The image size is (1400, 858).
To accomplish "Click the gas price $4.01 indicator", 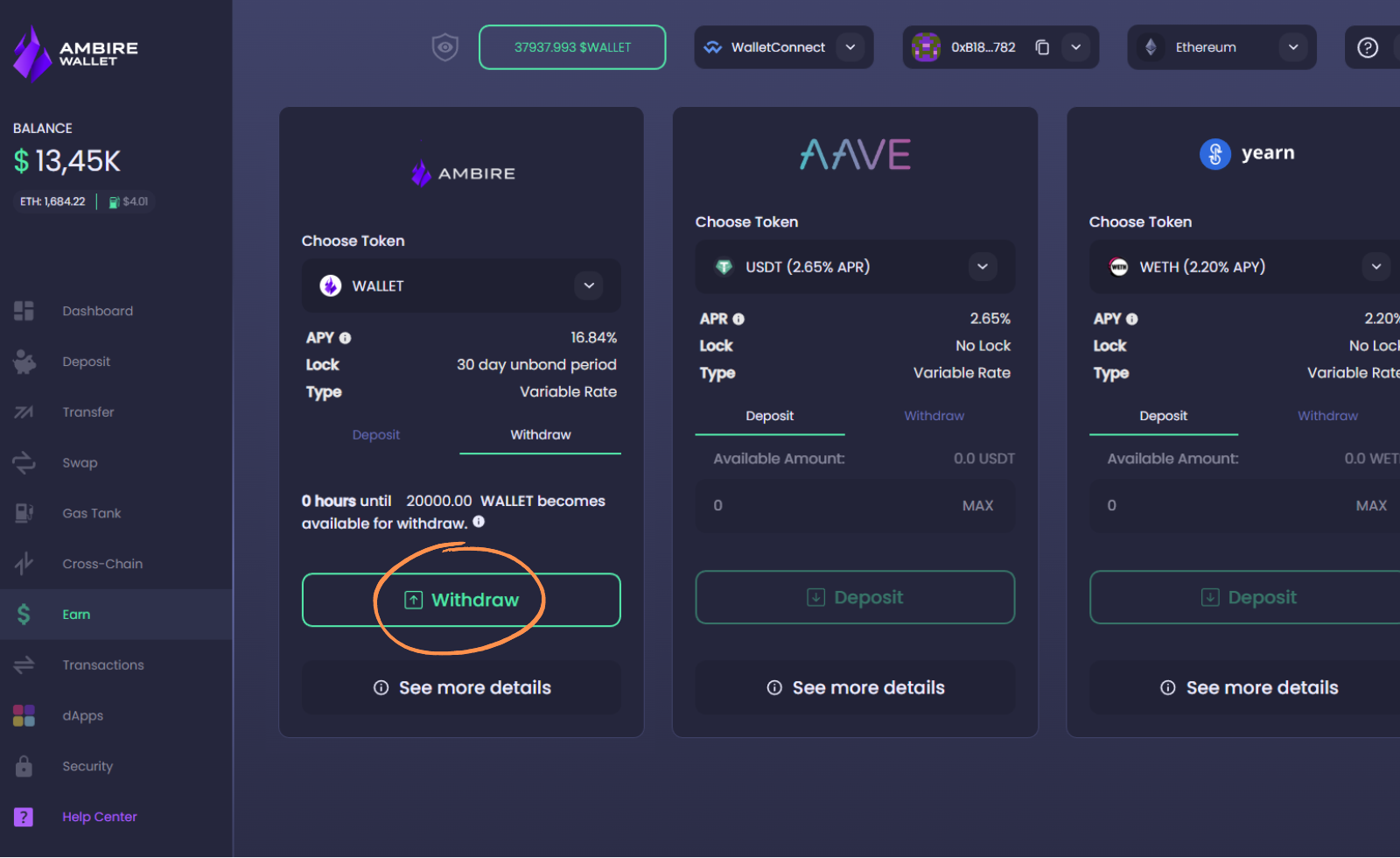I will (x=129, y=201).
